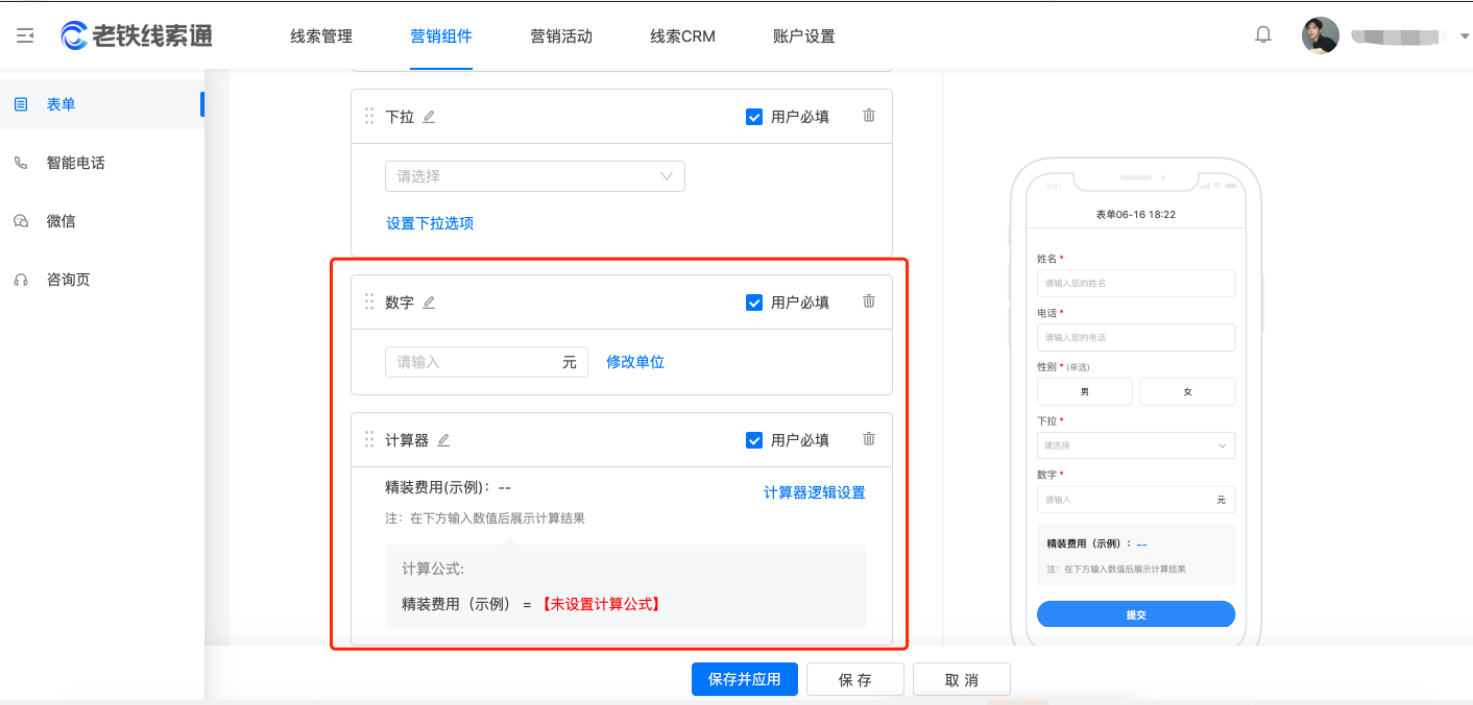Open the 下拉 dropdown in phone preview
This screenshot has width=1473, height=705.
click(x=1136, y=445)
